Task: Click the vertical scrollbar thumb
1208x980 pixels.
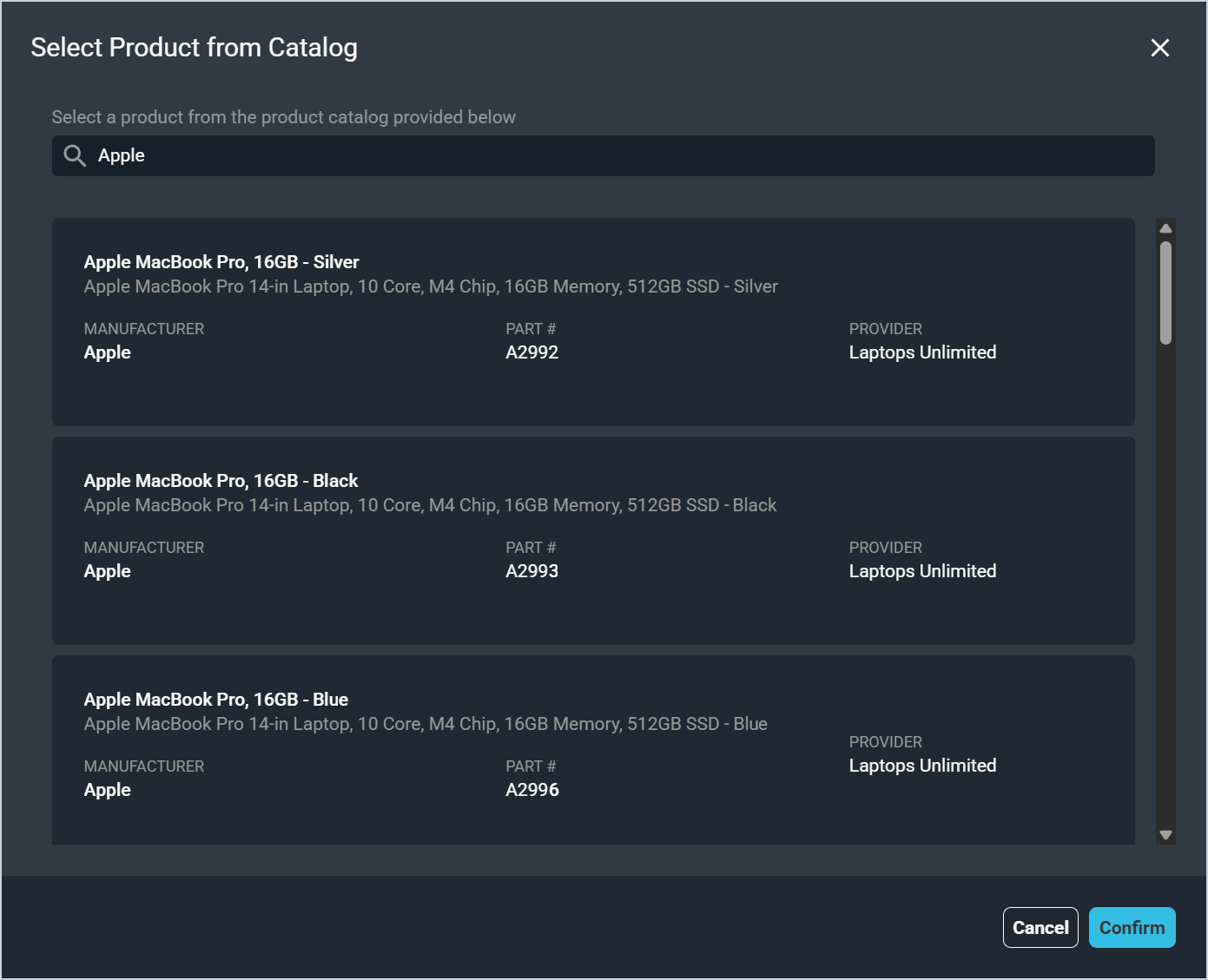Action: (x=1165, y=292)
